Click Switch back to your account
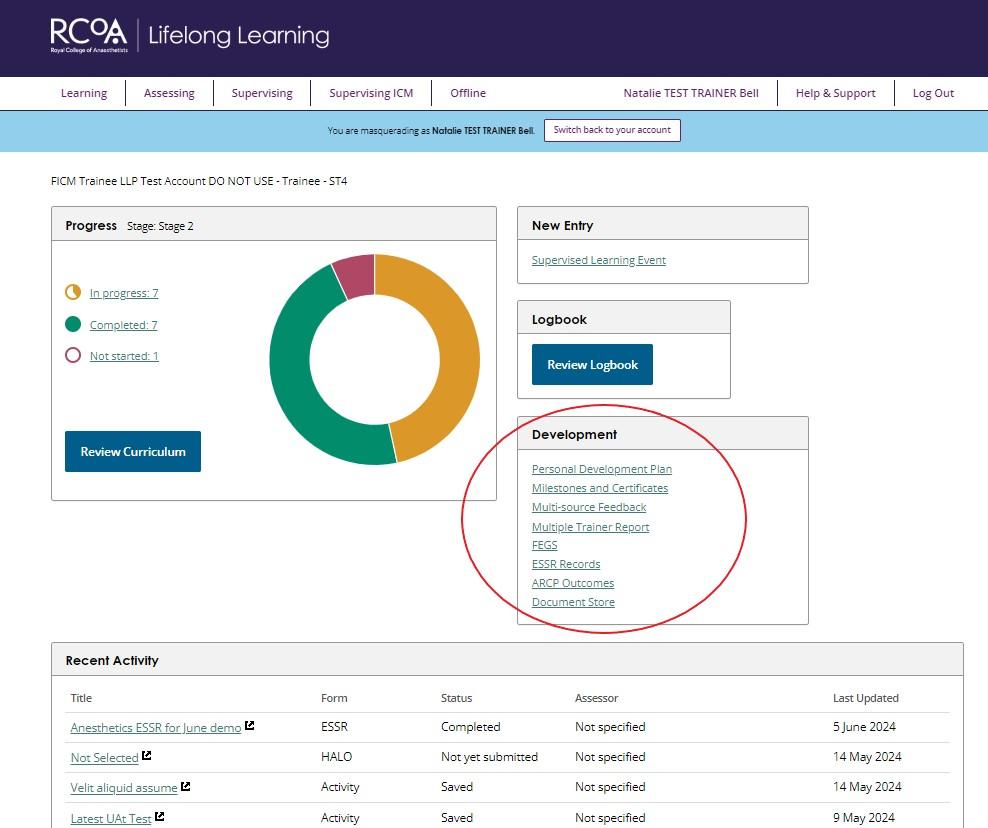This screenshot has width=988, height=828. 612,130
